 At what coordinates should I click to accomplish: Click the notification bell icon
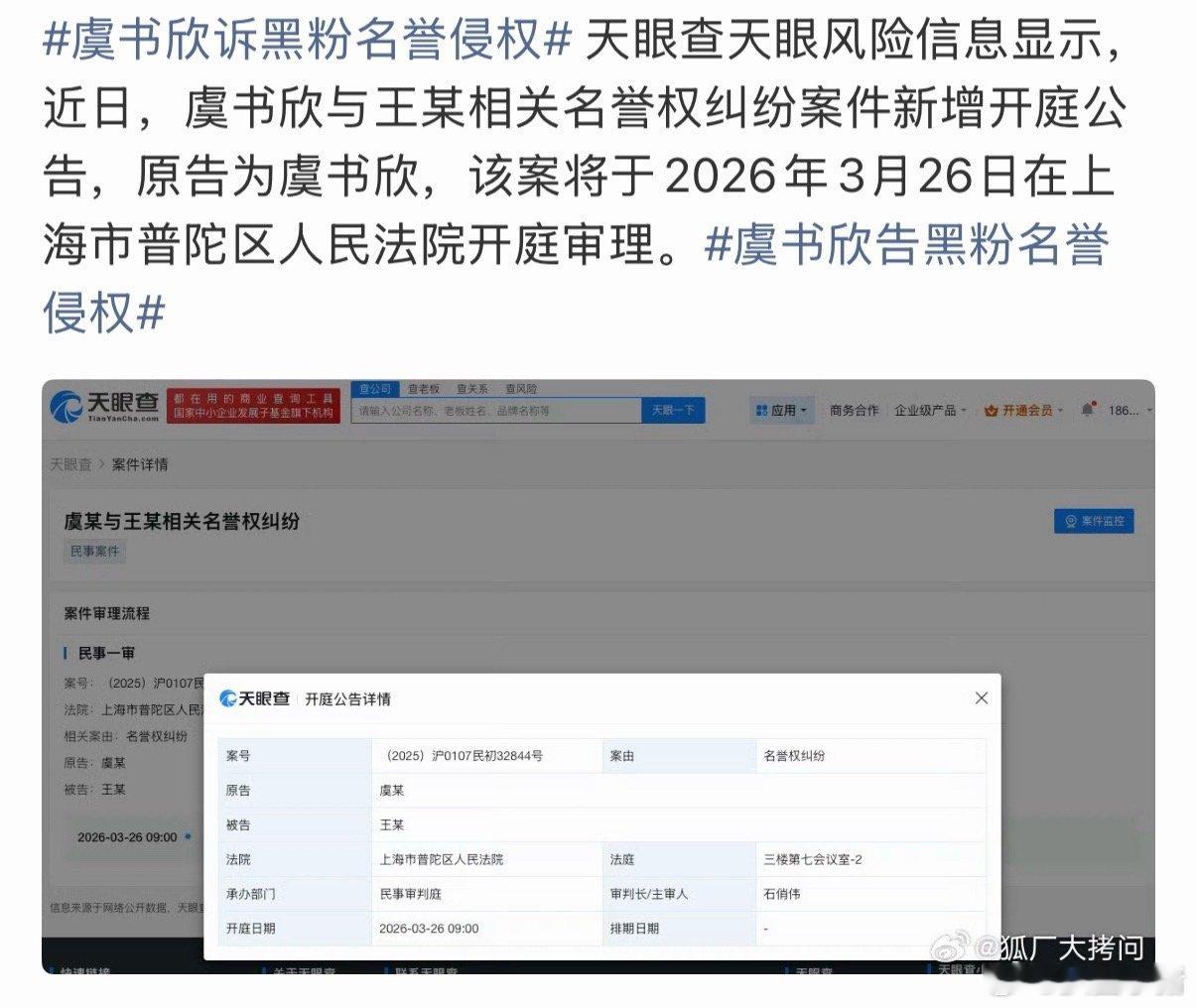[1085, 410]
